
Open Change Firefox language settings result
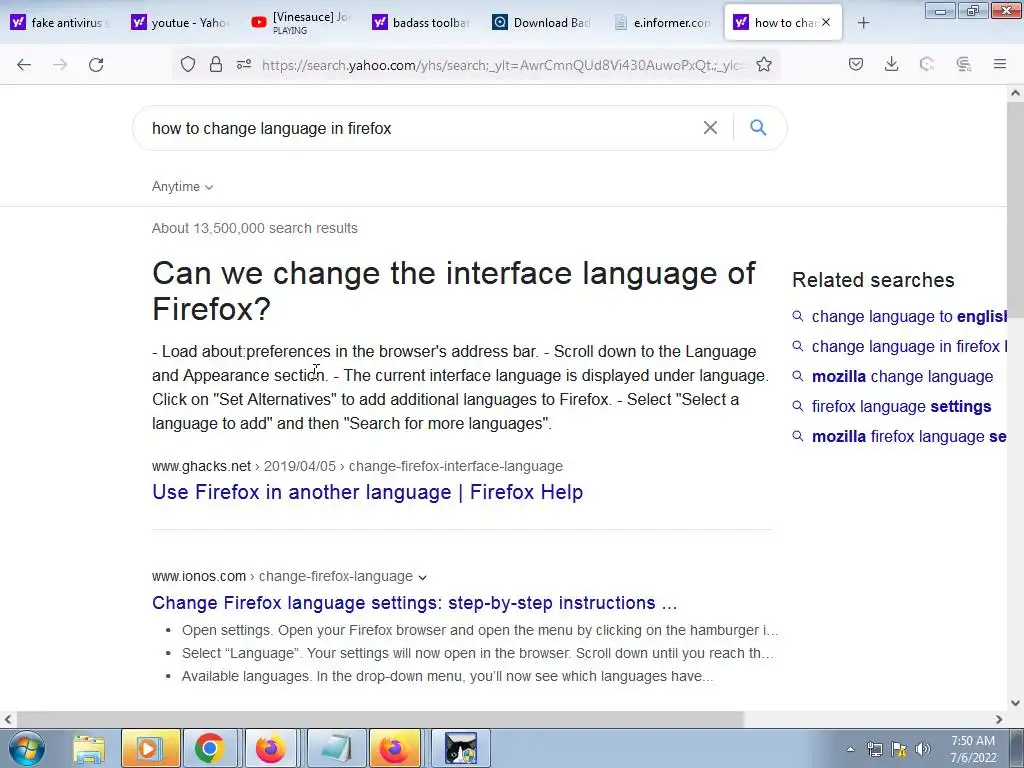point(415,602)
